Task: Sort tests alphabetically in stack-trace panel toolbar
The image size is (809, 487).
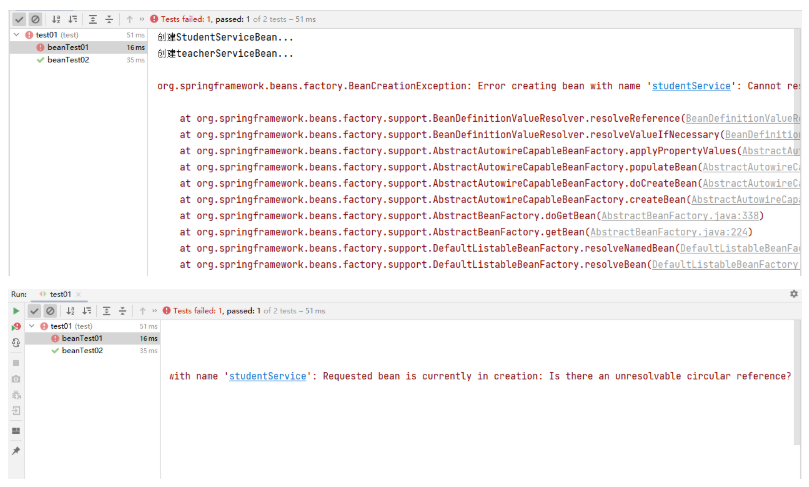Action: [x=56, y=19]
